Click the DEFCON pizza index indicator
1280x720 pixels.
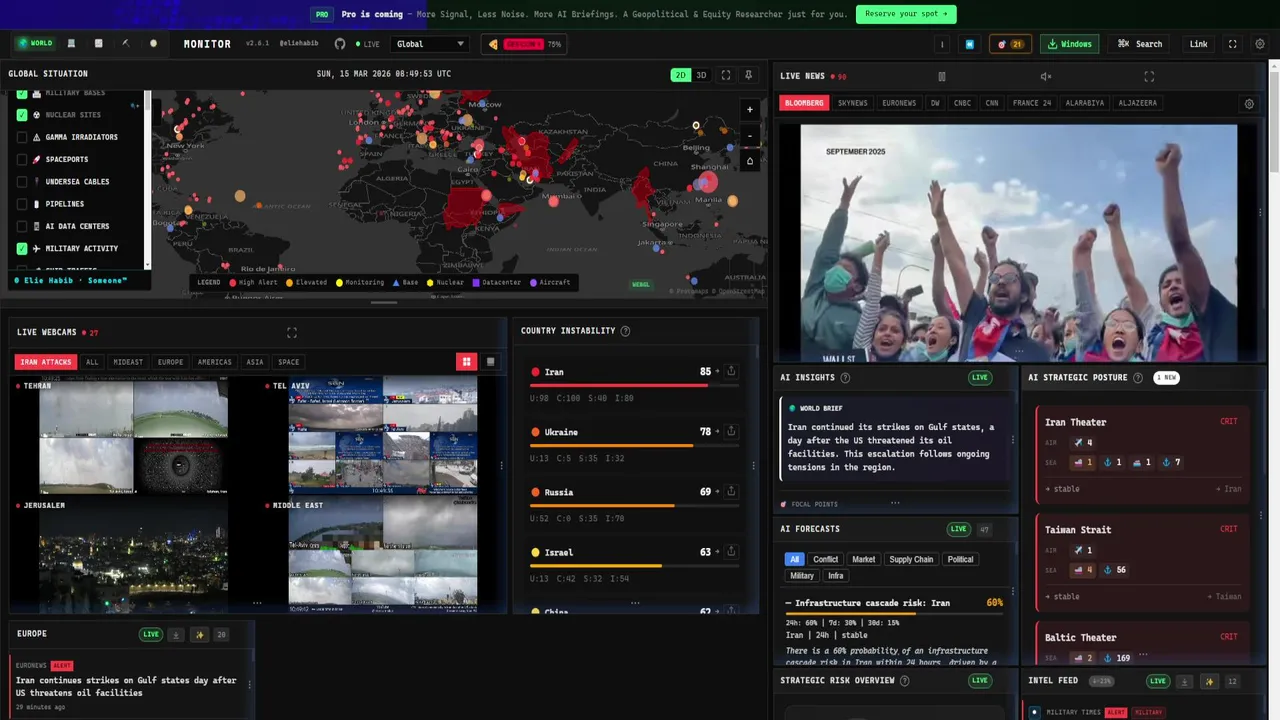(x=524, y=44)
